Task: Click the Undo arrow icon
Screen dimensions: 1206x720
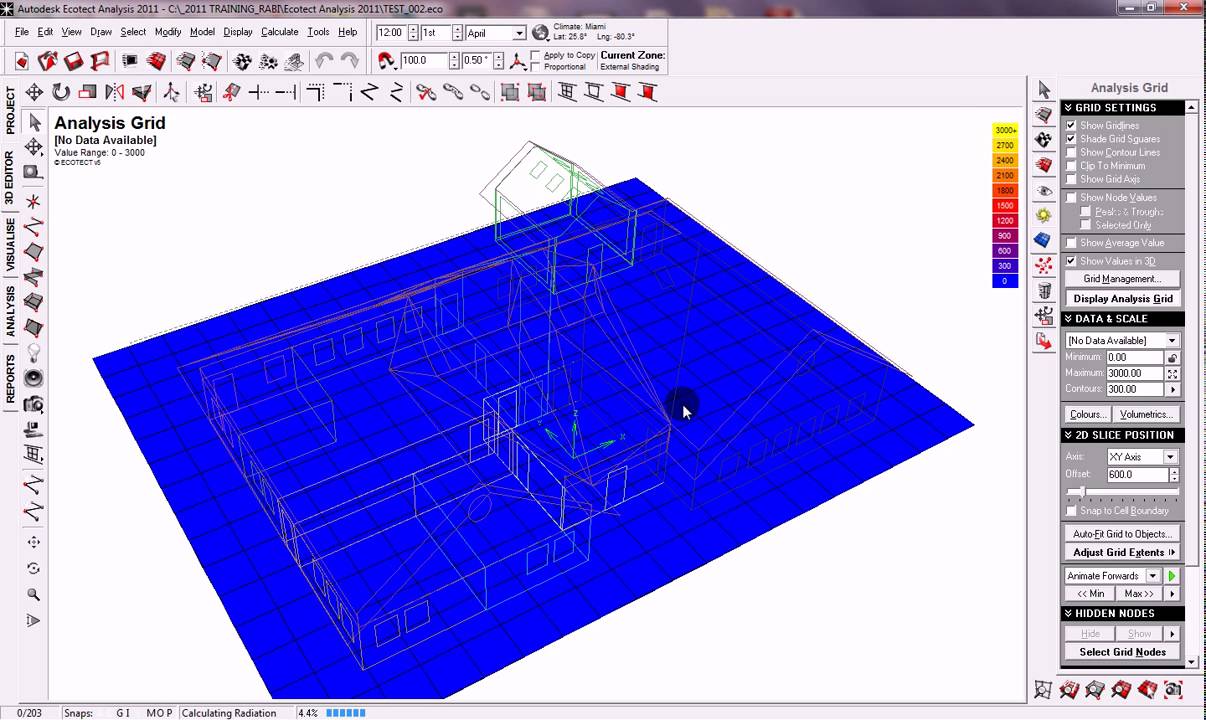Action: point(323,61)
